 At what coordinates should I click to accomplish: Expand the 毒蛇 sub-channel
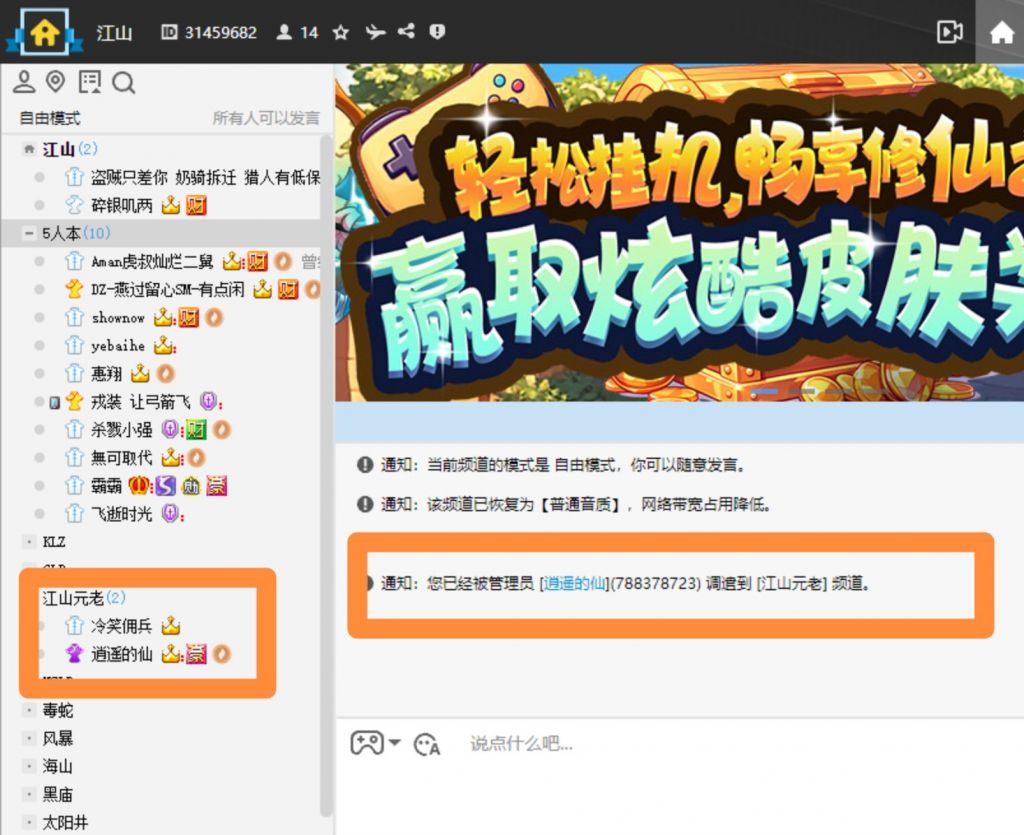click(x=29, y=710)
